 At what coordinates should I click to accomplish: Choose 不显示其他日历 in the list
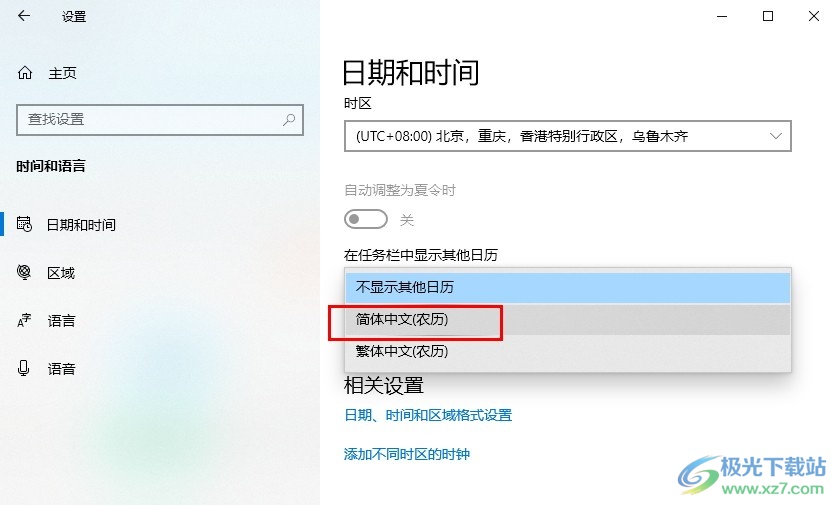pos(567,287)
